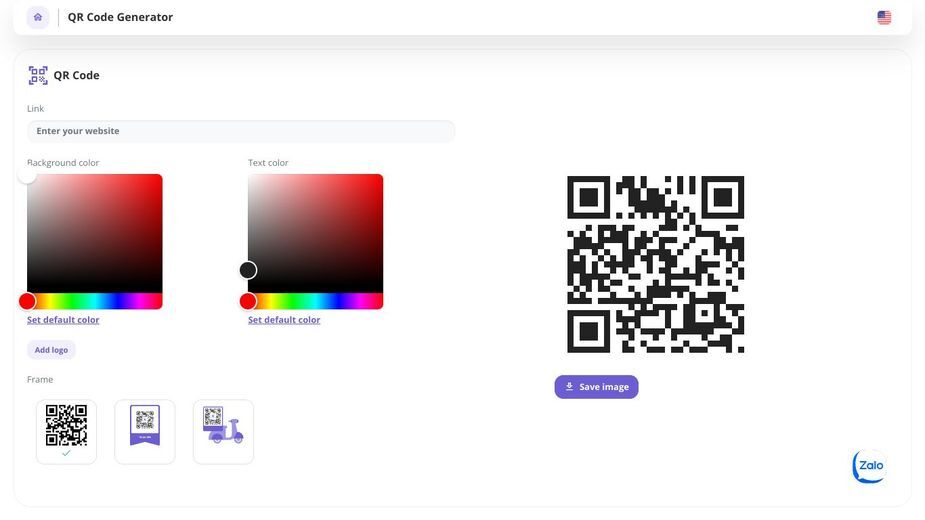Click the red hue knob under Text color
This screenshot has width=925, height=520.
click(x=248, y=301)
